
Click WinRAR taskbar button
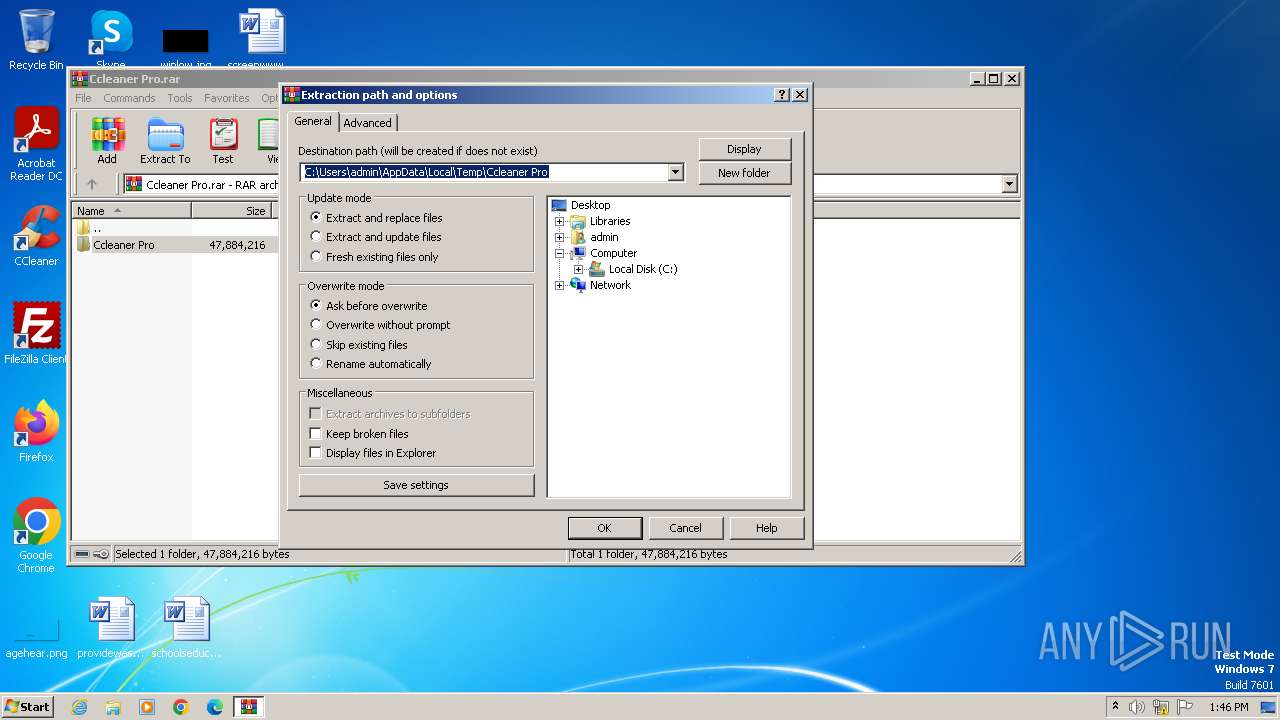point(249,707)
